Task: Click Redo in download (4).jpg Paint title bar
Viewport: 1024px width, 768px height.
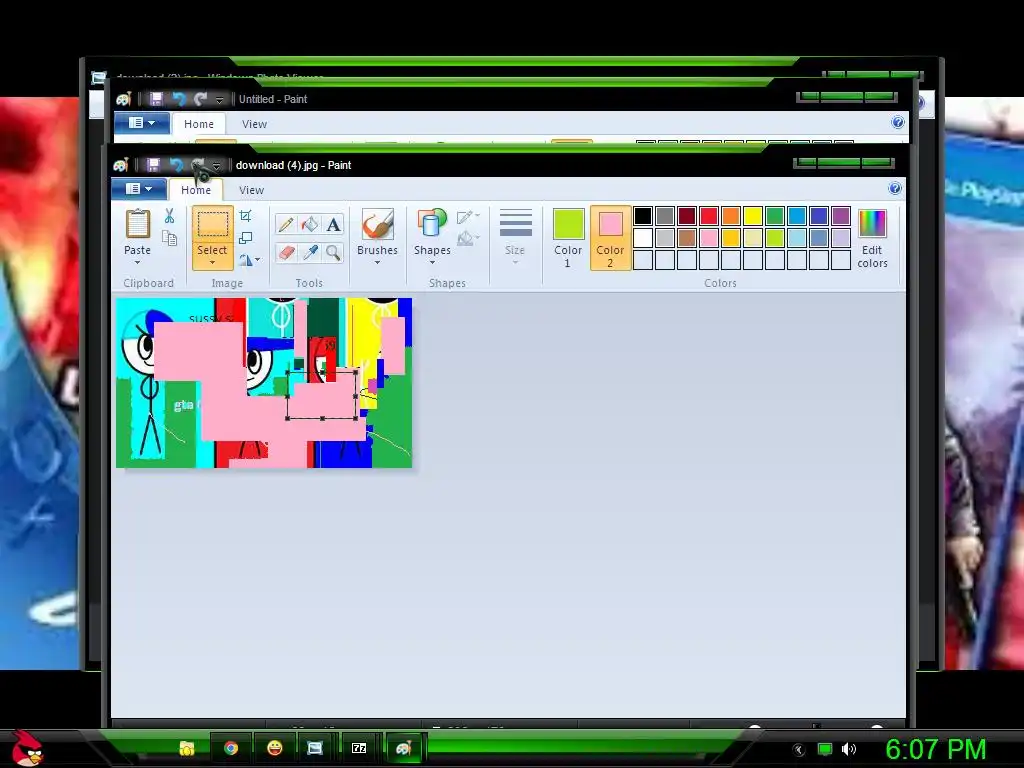Action: point(198,165)
